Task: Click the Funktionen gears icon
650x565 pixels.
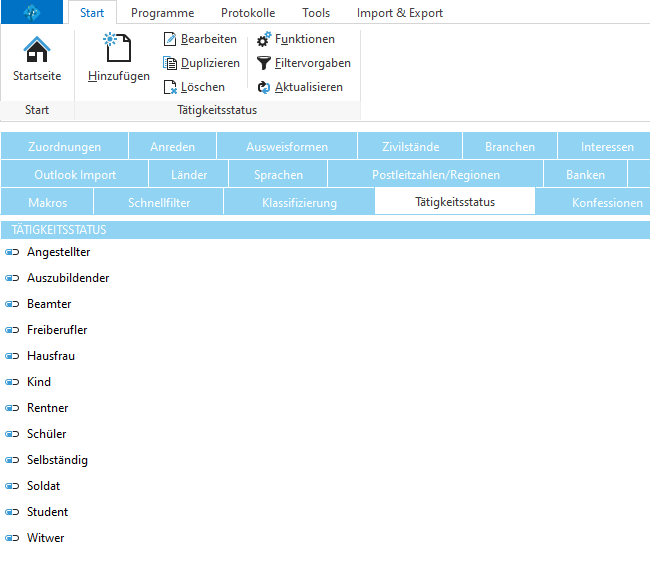Action: pos(264,39)
